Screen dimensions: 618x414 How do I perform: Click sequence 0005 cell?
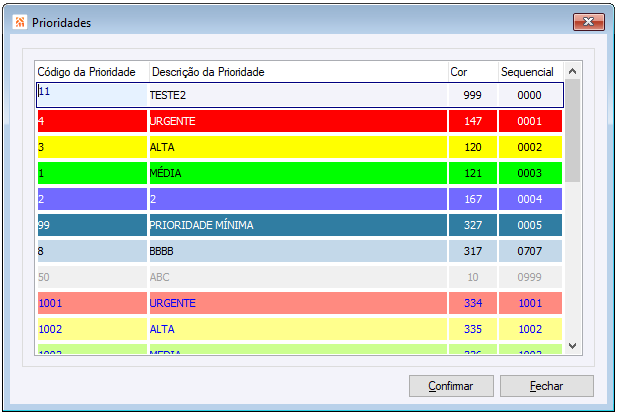pyautogui.click(x=531, y=225)
